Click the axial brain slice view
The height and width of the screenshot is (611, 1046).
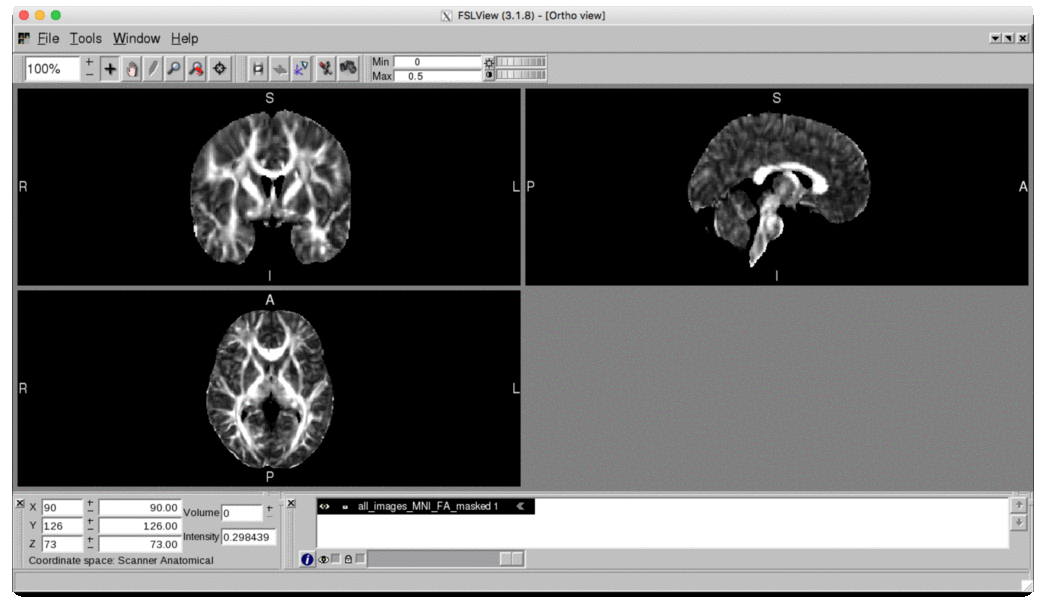click(270, 388)
